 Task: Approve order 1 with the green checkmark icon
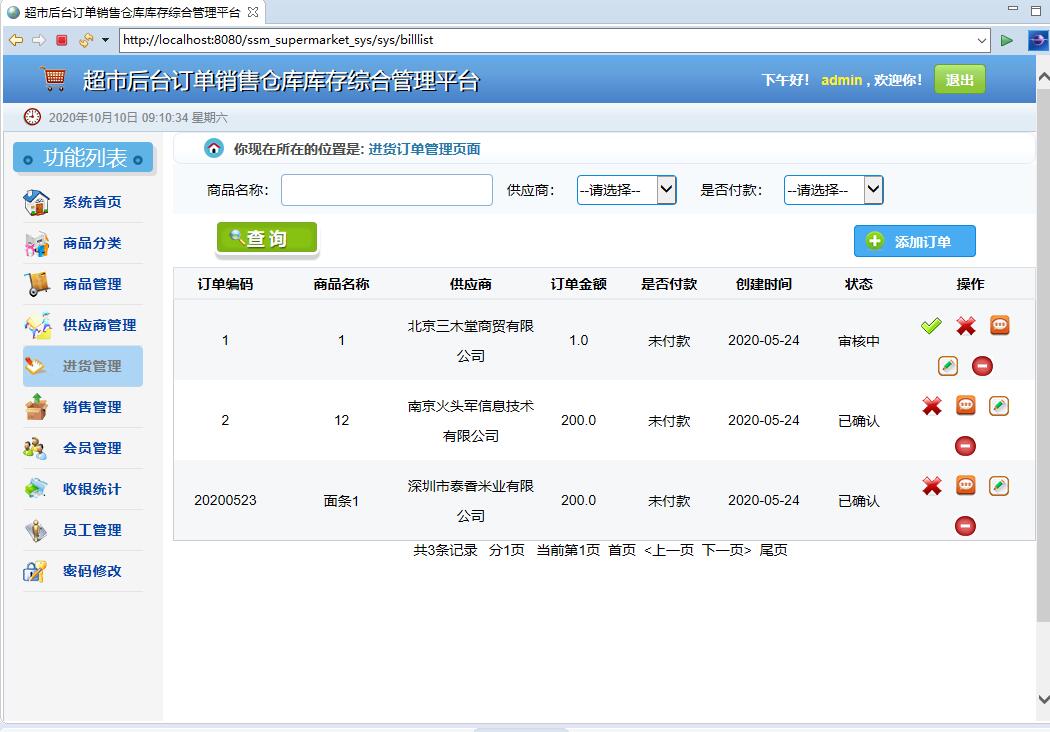(931, 325)
